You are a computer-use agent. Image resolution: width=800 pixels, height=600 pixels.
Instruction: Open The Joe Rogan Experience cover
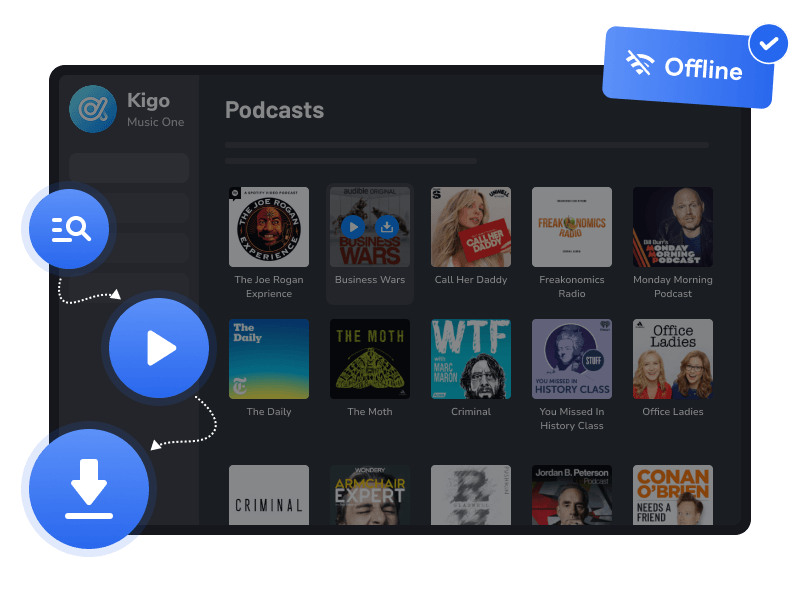(x=268, y=226)
